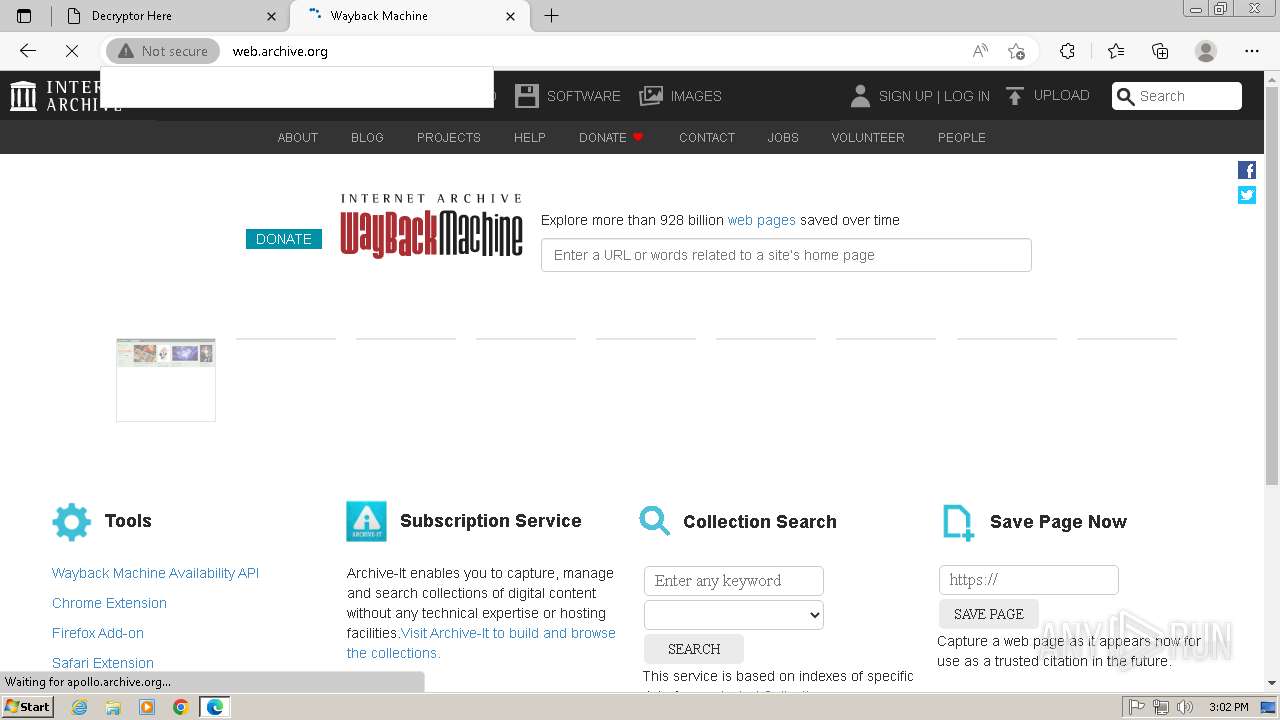Open Wayback Machine Availability API link
This screenshot has height=720, width=1280.
(155, 573)
